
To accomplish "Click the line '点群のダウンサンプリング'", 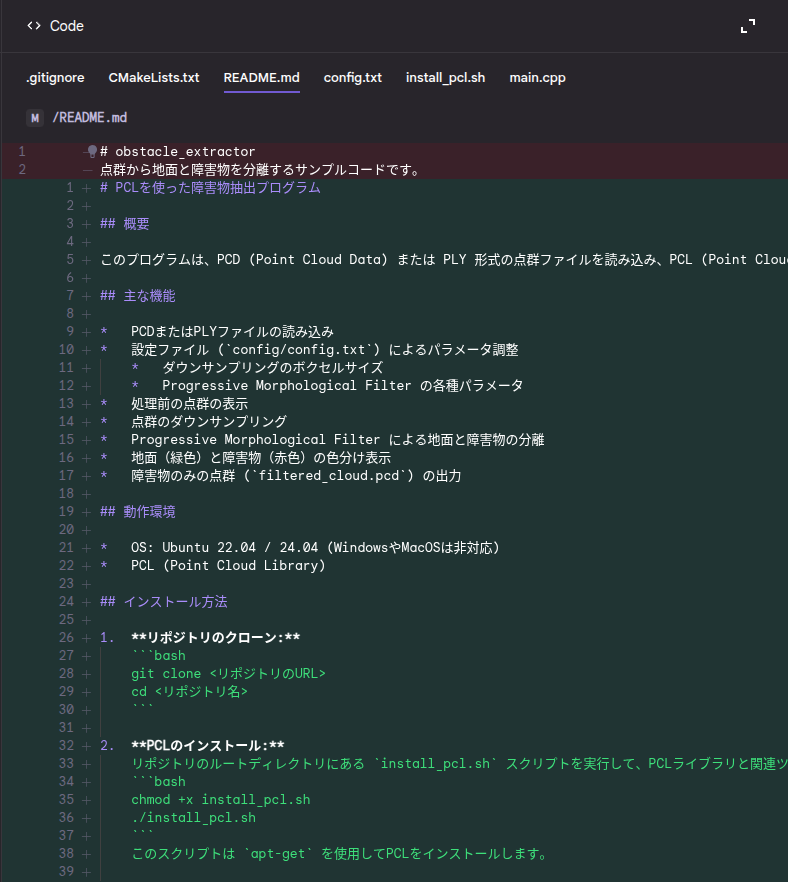I will (x=209, y=422).
